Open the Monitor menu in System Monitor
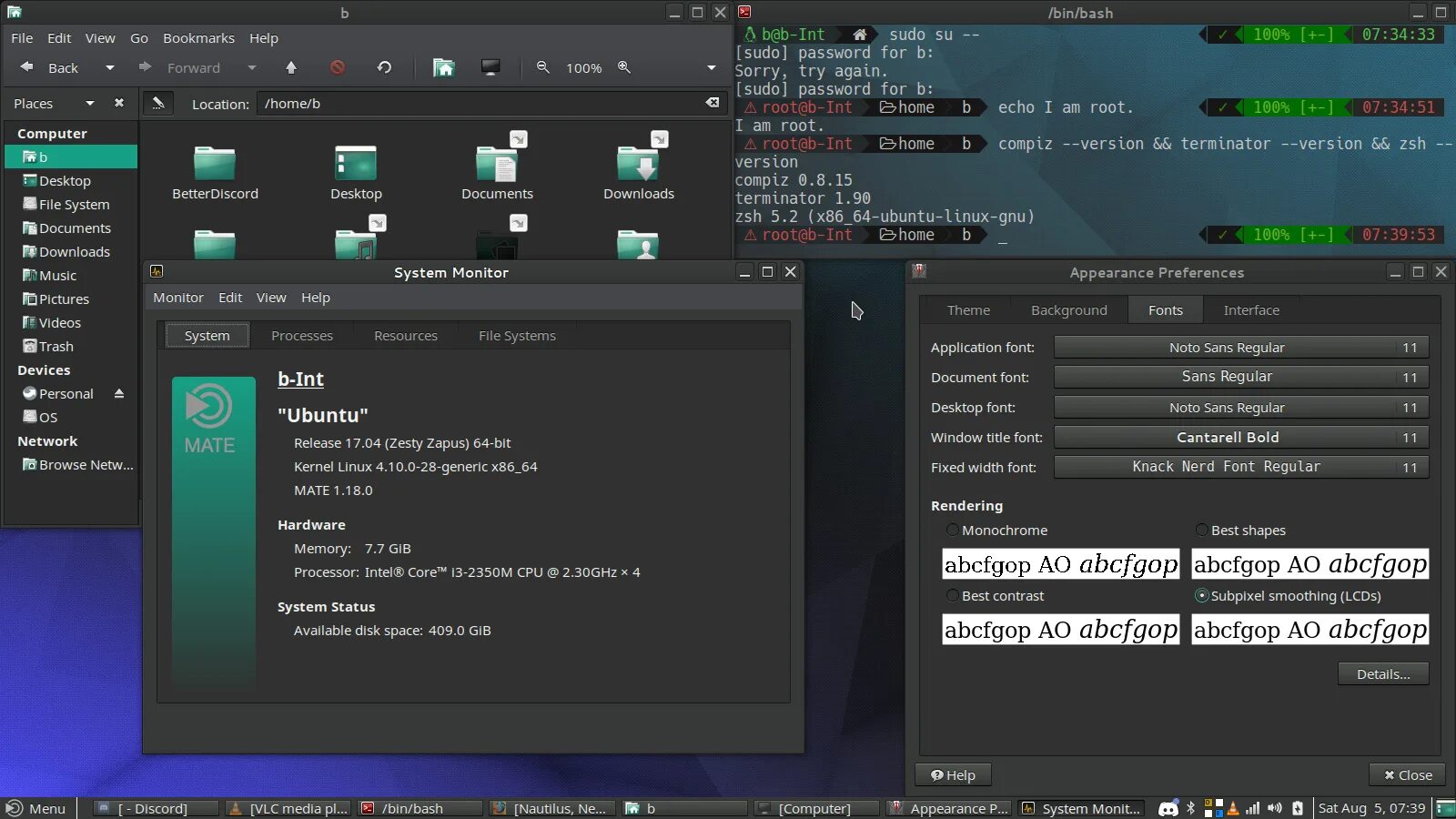Image resolution: width=1456 pixels, height=819 pixels. click(178, 297)
